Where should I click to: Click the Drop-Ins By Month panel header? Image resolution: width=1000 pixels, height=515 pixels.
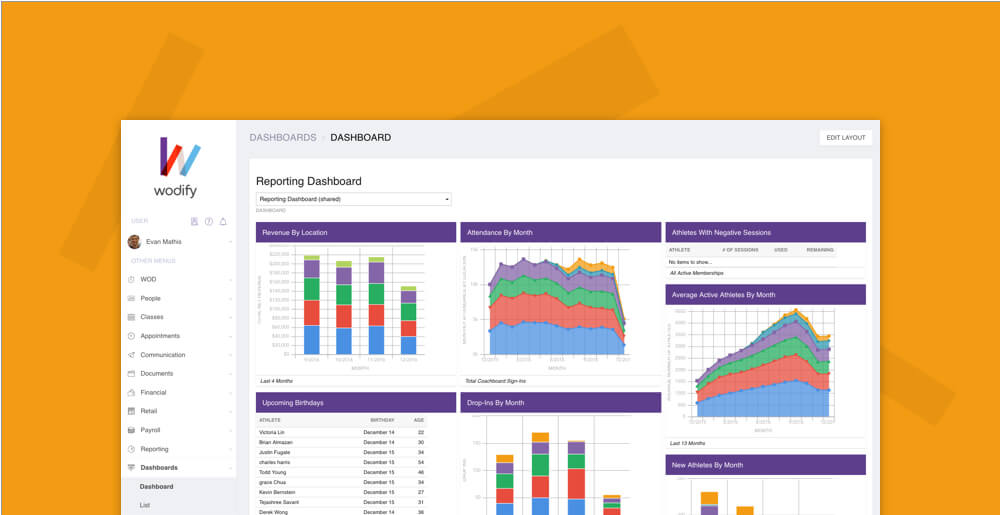(x=561, y=403)
